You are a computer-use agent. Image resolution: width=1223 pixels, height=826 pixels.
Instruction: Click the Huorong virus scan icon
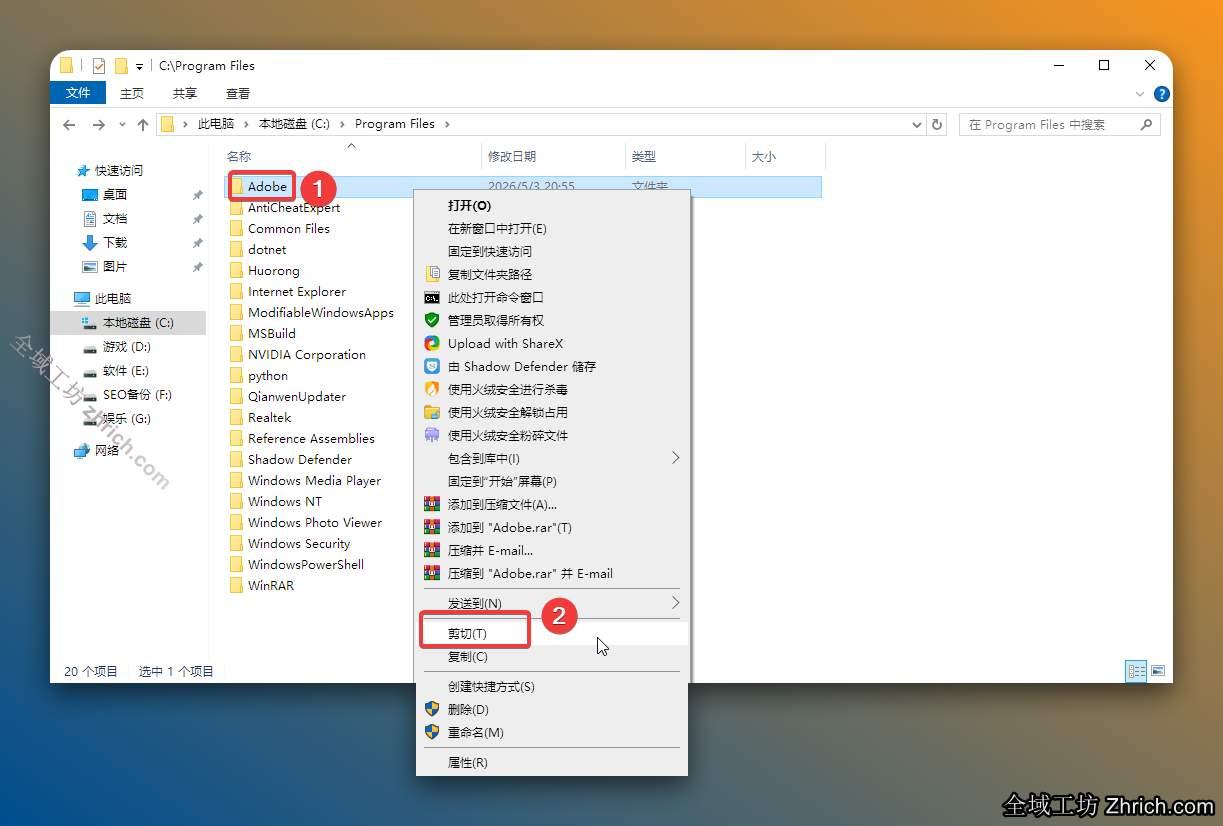[432, 389]
